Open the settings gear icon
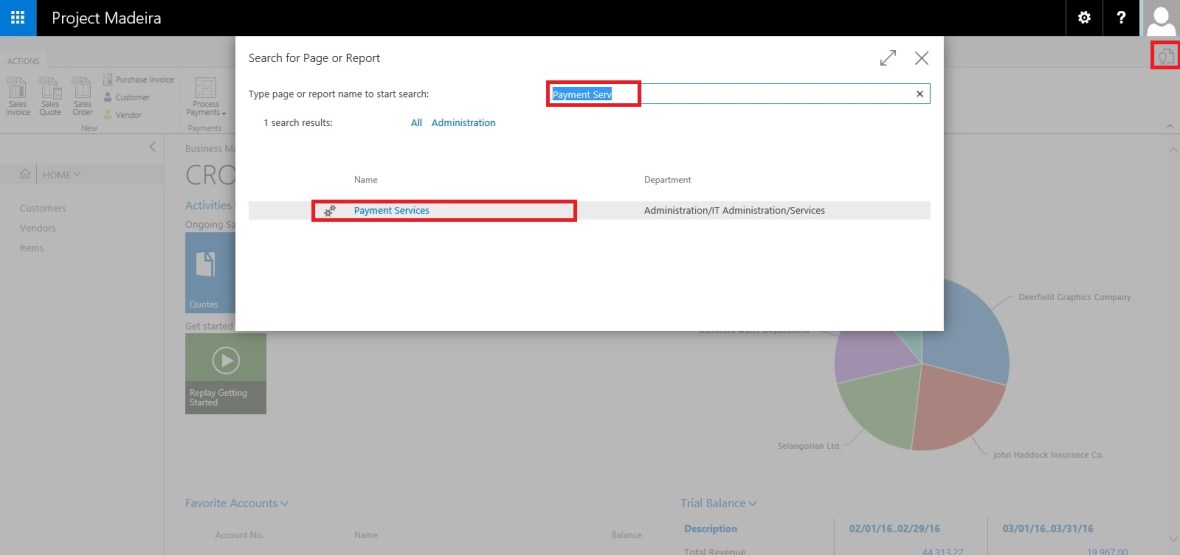The width and height of the screenshot is (1180, 555). pyautogui.click(x=1084, y=18)
